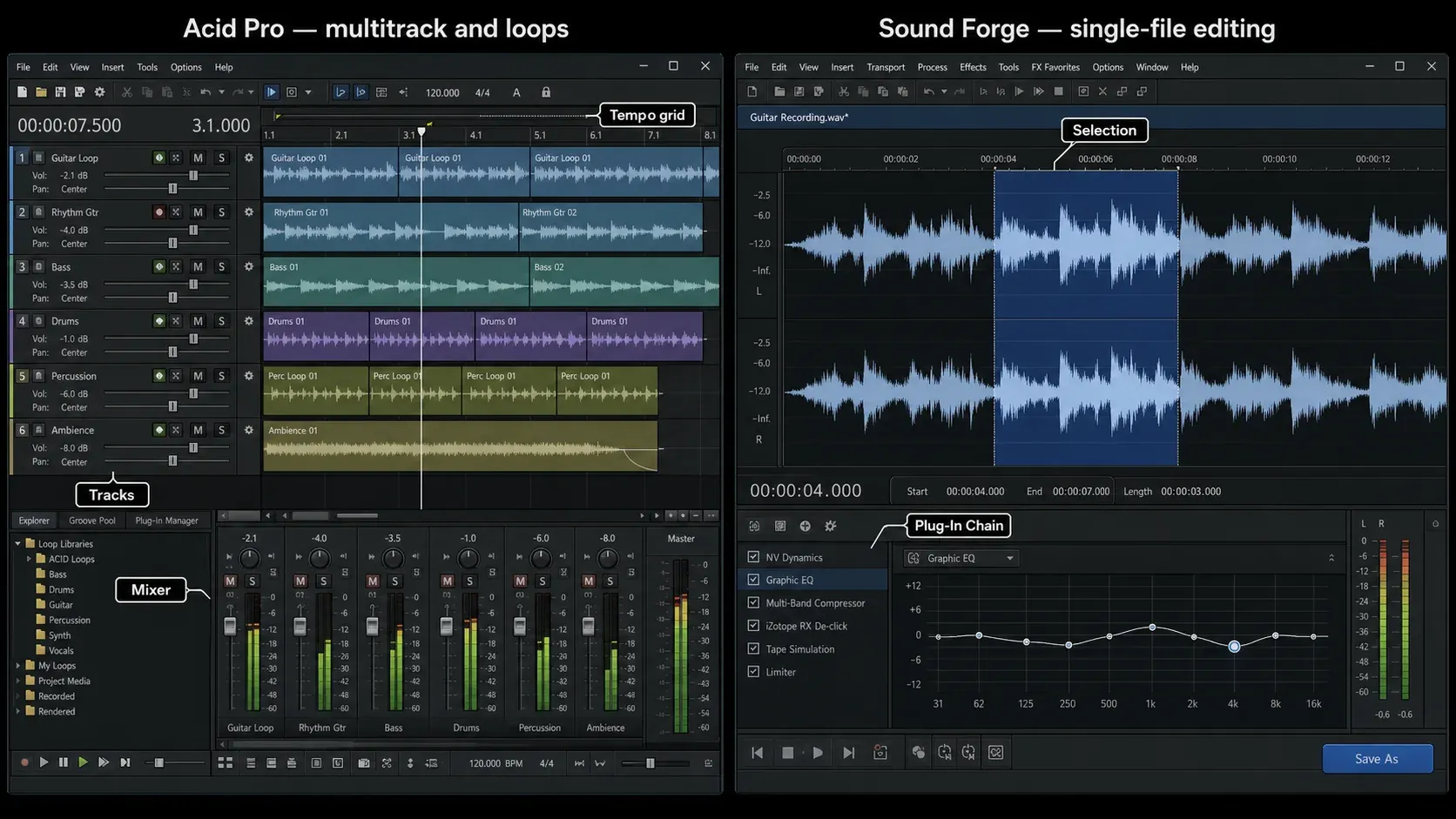1456x819 pixels.
Task: Open the FX Favorites menu in Sound Forge
Action: click(1055, 67)
